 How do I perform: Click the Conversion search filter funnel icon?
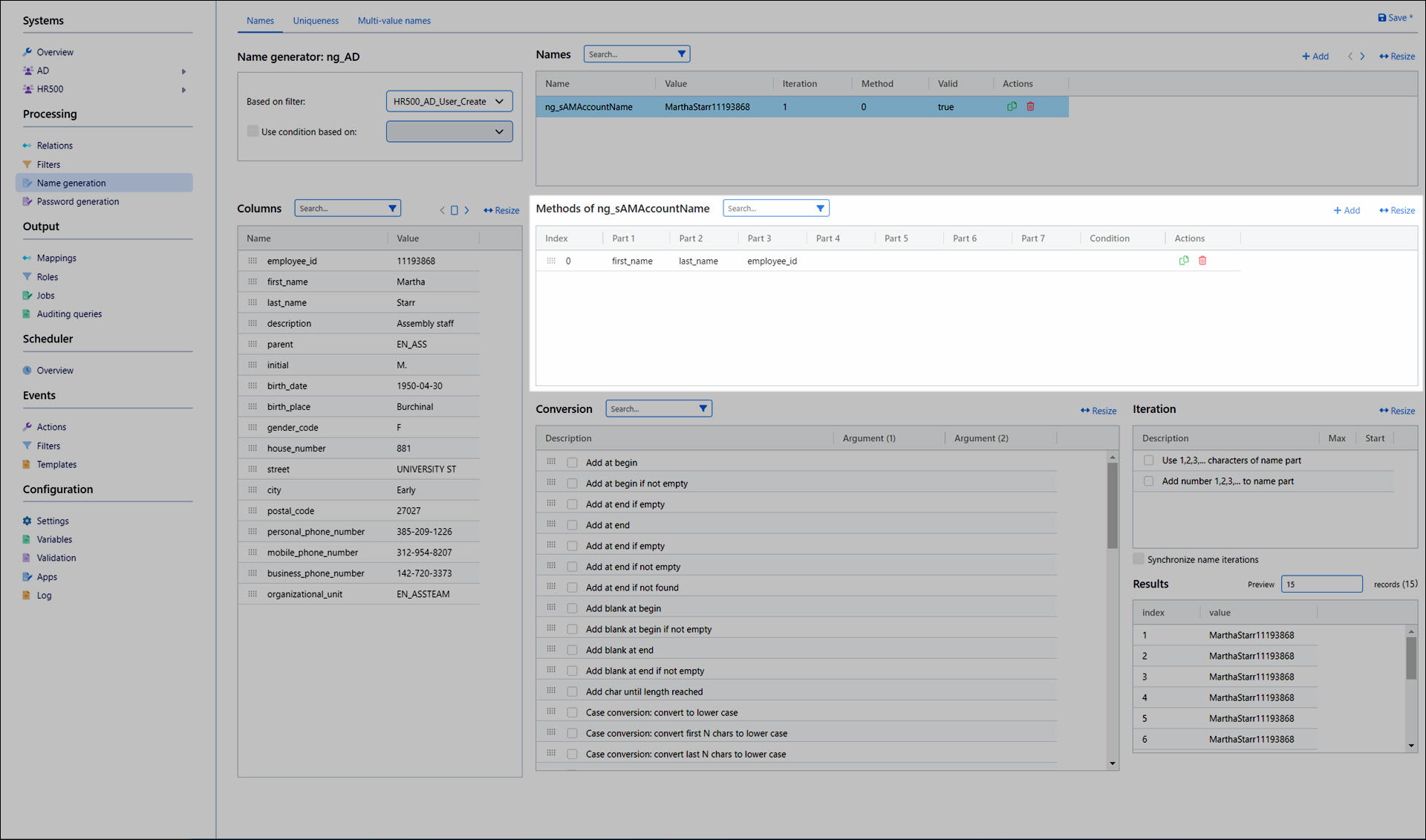(x=703, y=408)
